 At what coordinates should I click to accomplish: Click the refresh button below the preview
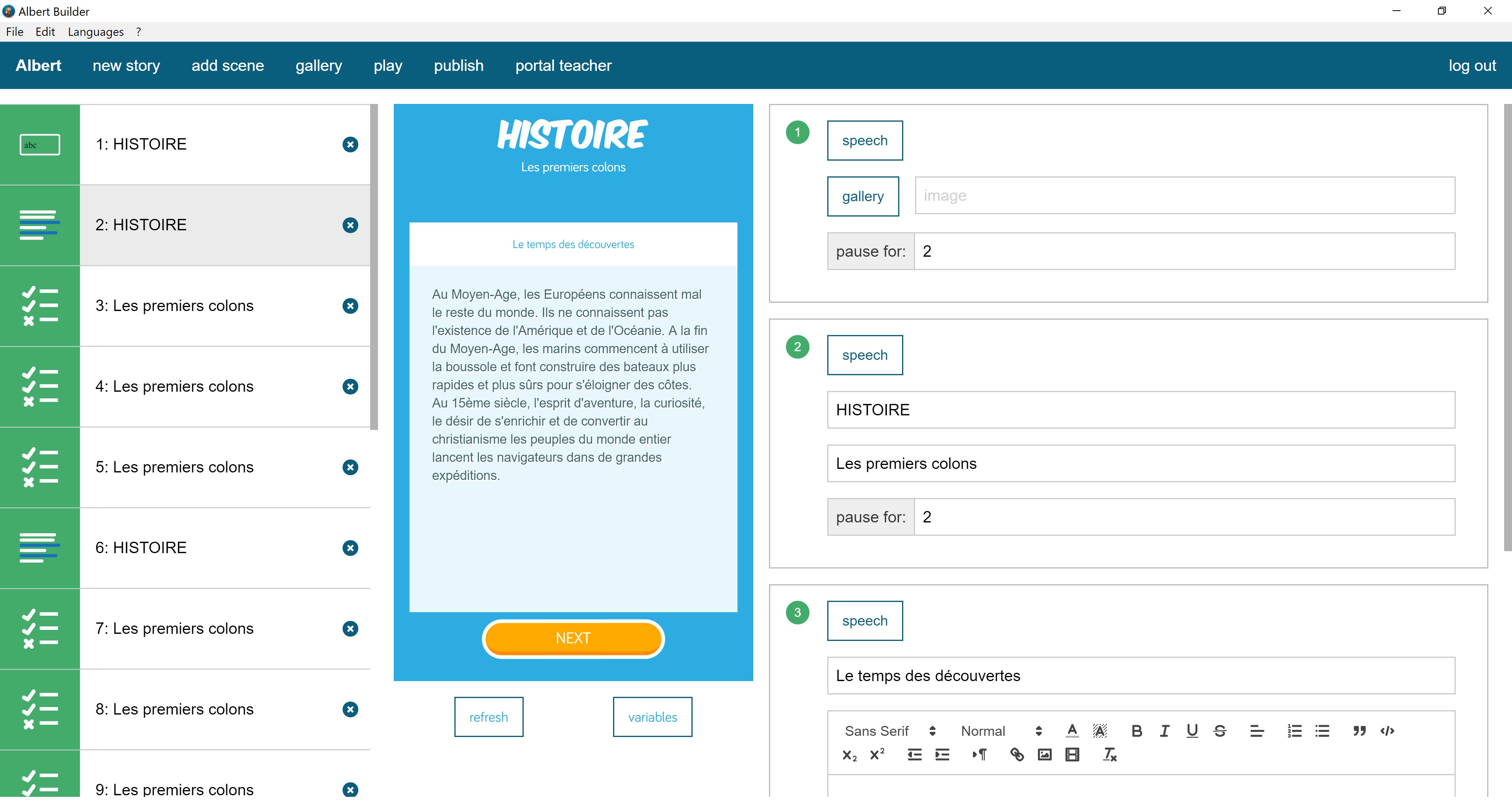(488, 717)
